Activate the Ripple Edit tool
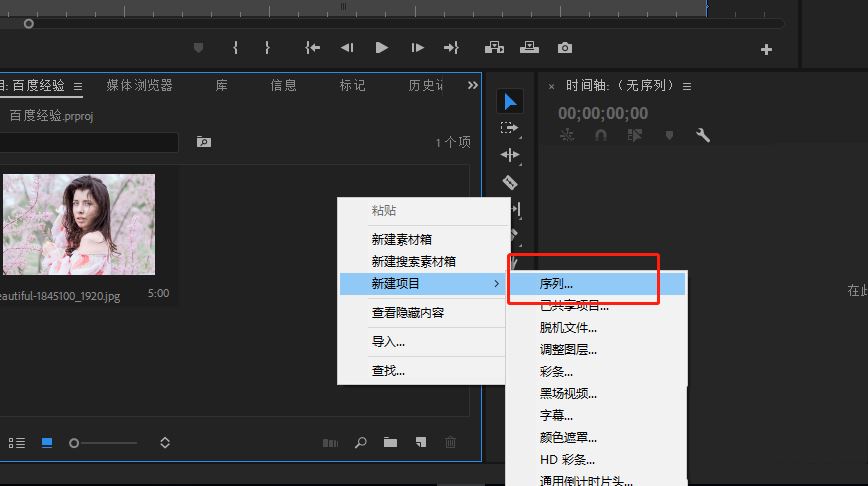The height and width of the screenshot is (486, 868). point(510,155)
